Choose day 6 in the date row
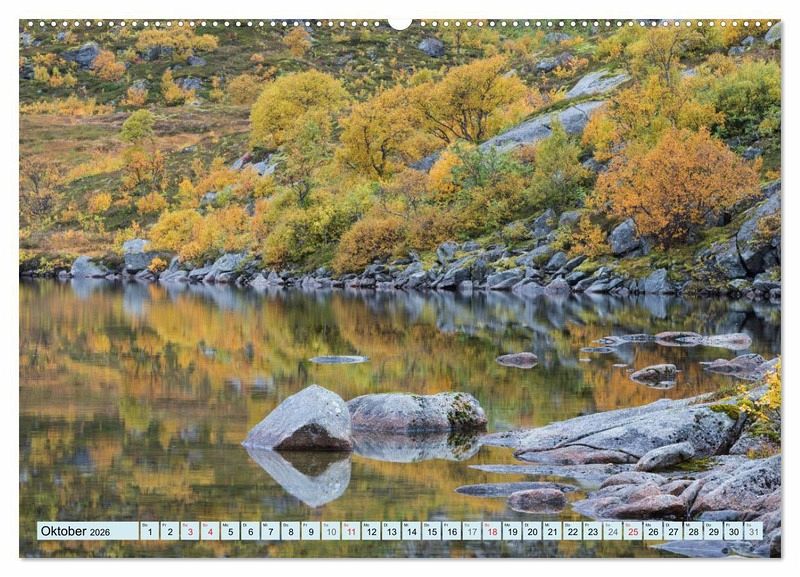The image size is (800, 577). click(x=250, y=531)
